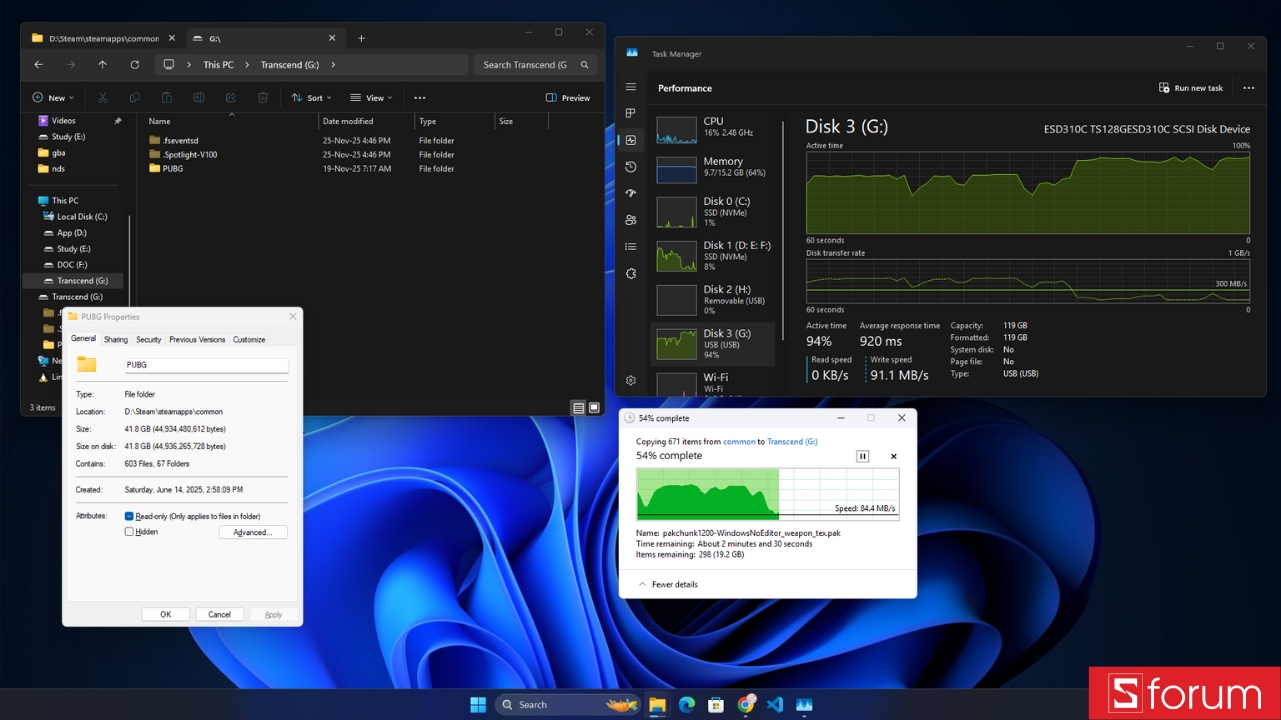Pause the file copy operation
Image resolution: width=1281 pixels, height=720 pixels.
(862, 456)
